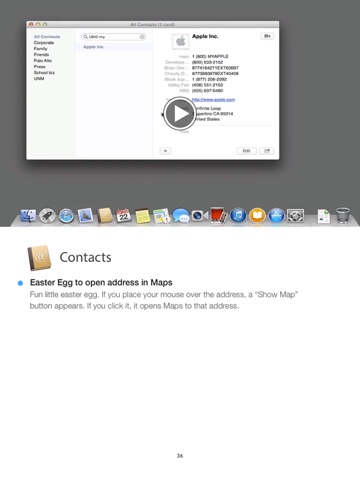The image size is (360, 480).
Task: Open yellow Notes icon in dock
Action: pyautogui.click(x=143, y=216)
